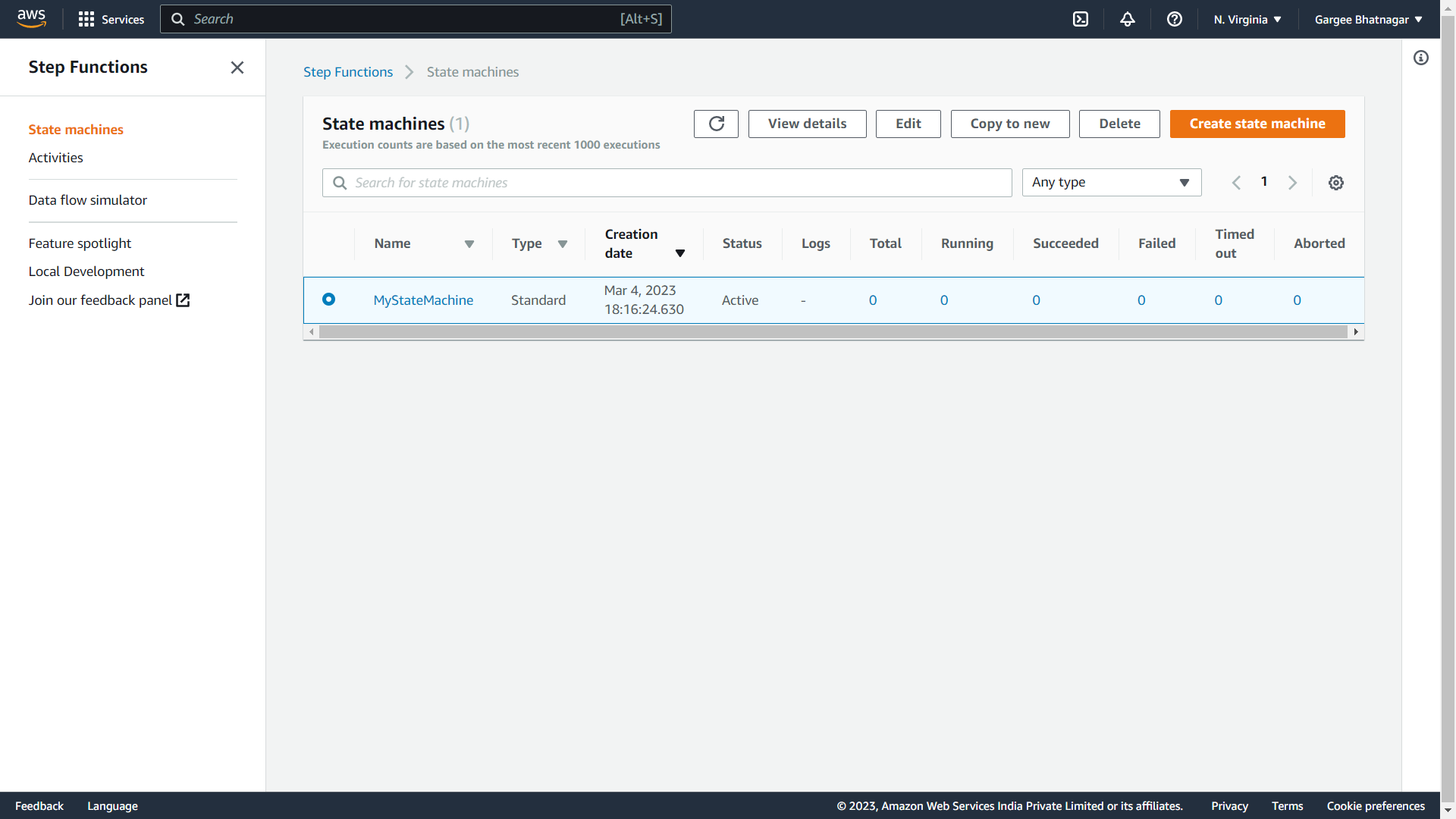Open table preferences gear icon
Screen dimensions: 1456x819
(x=1336, y=183)
